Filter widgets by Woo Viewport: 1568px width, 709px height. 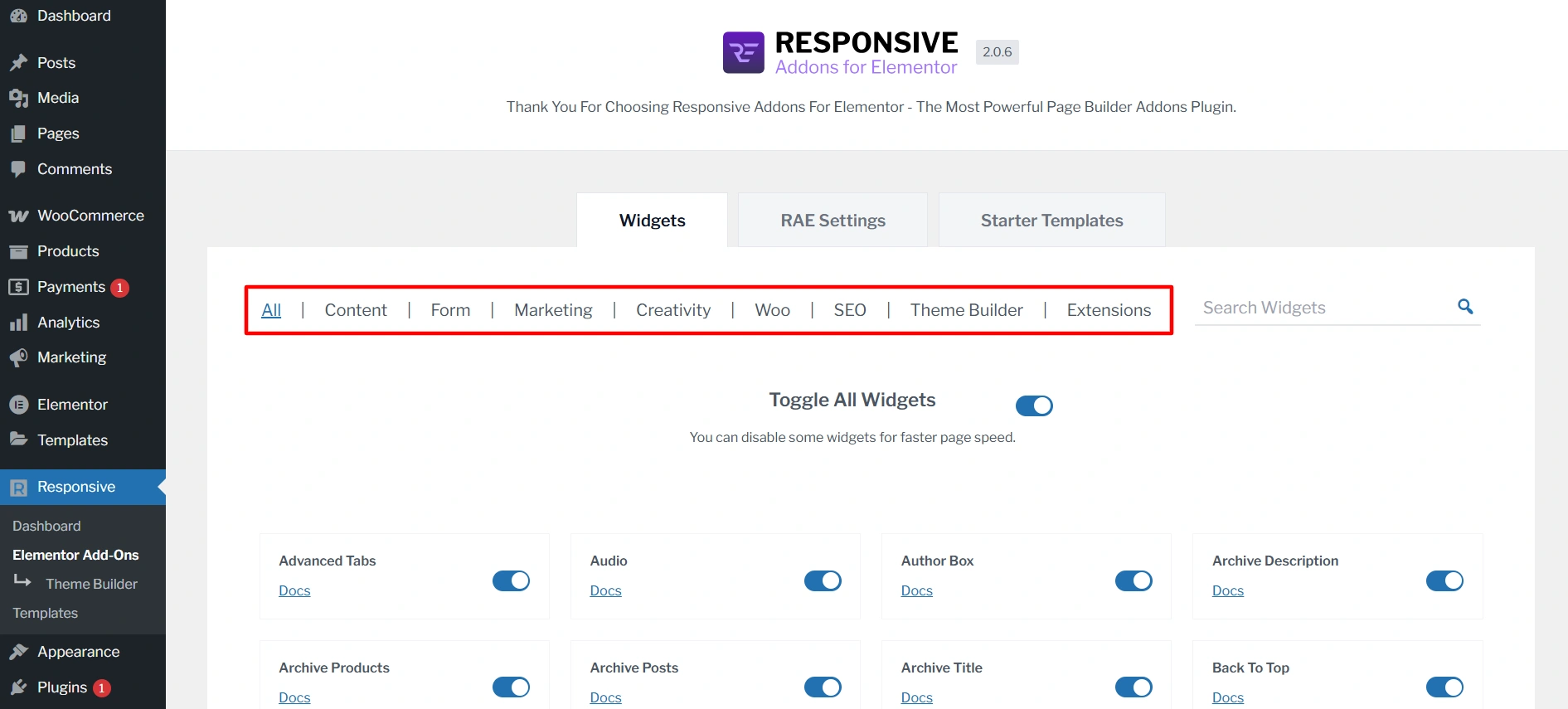click(x=772, y=310)
